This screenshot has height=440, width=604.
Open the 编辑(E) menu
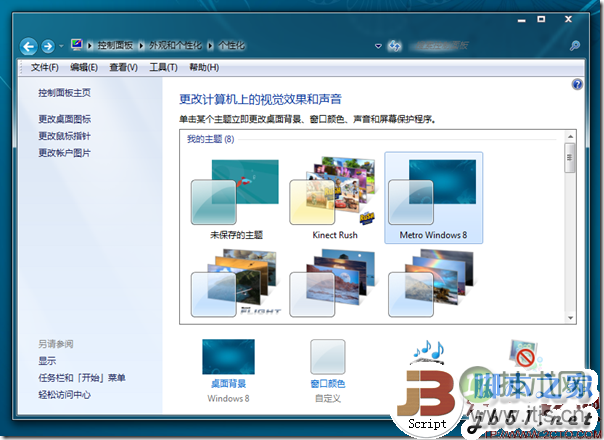click(x=84, y=67)
